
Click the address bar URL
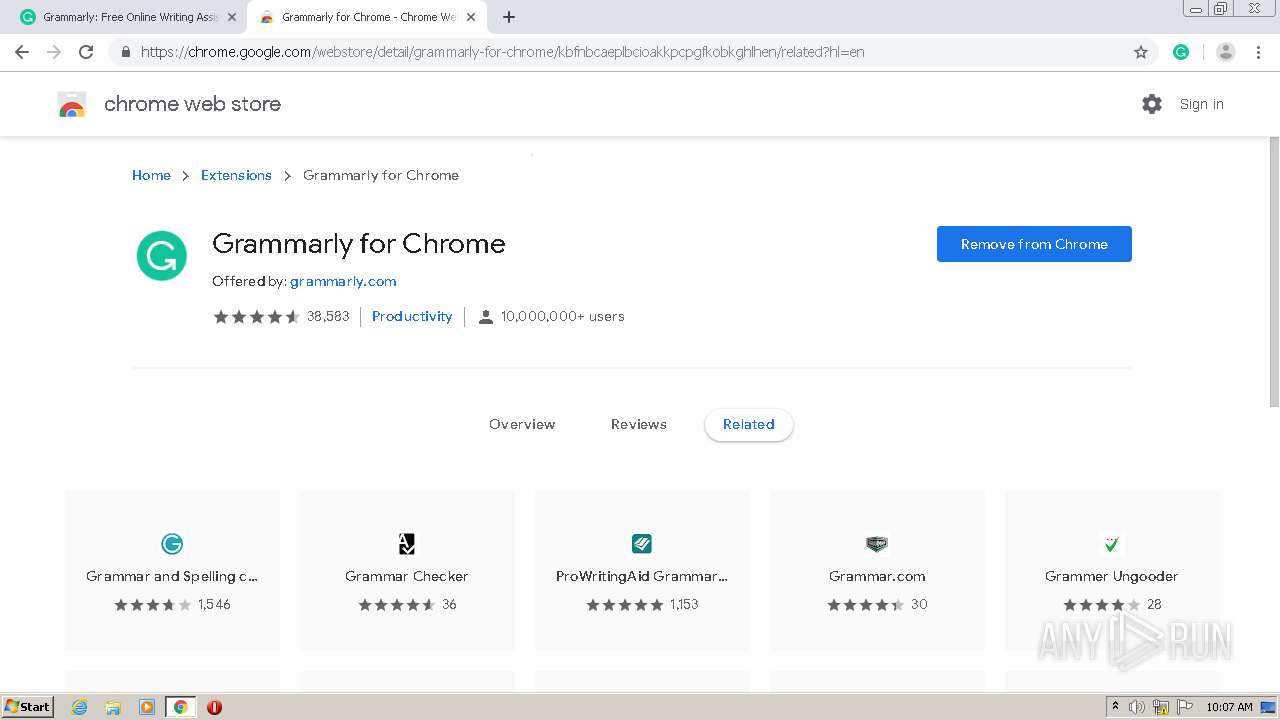tap(502, 52)
